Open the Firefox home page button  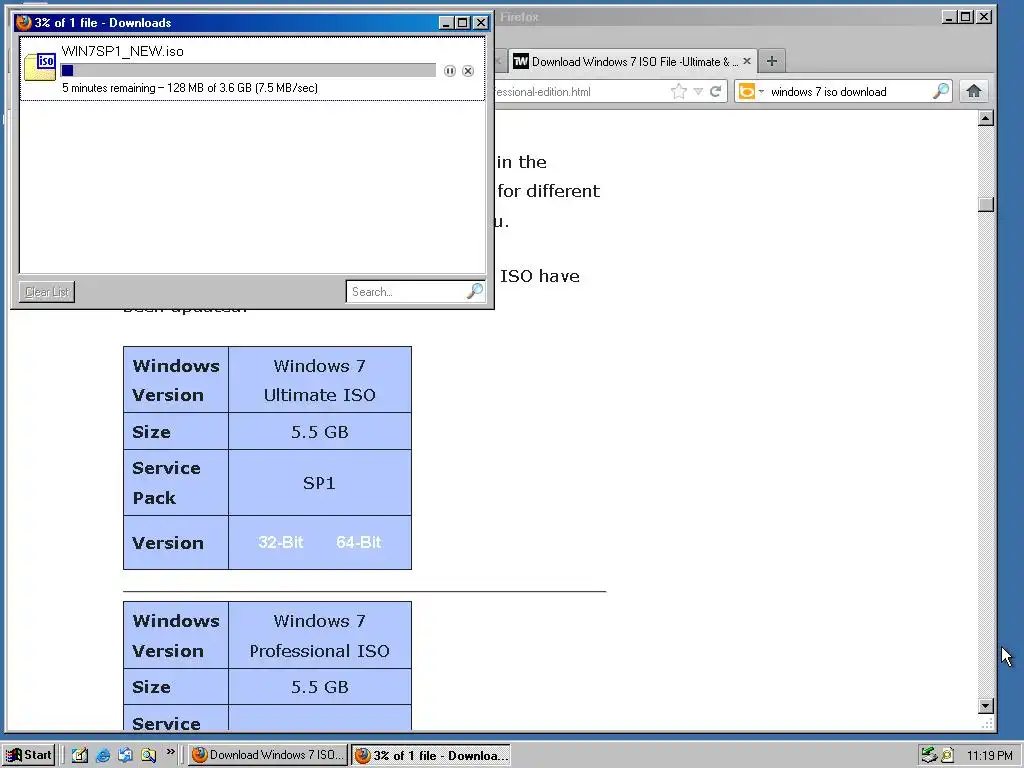coord(974,91)
